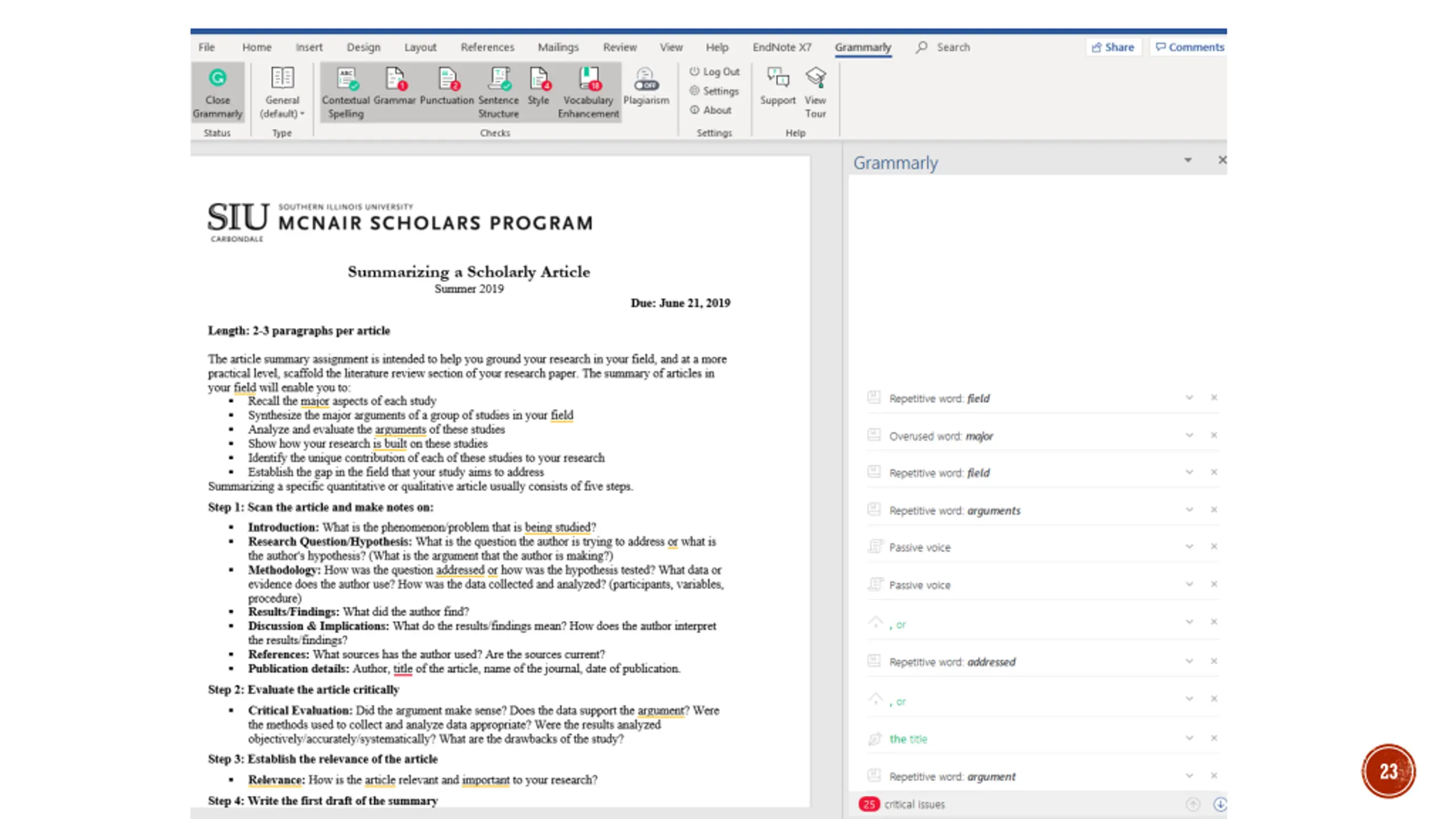1456x819 pixels.
Task: Open the File tab
Action: pos(206,47)
